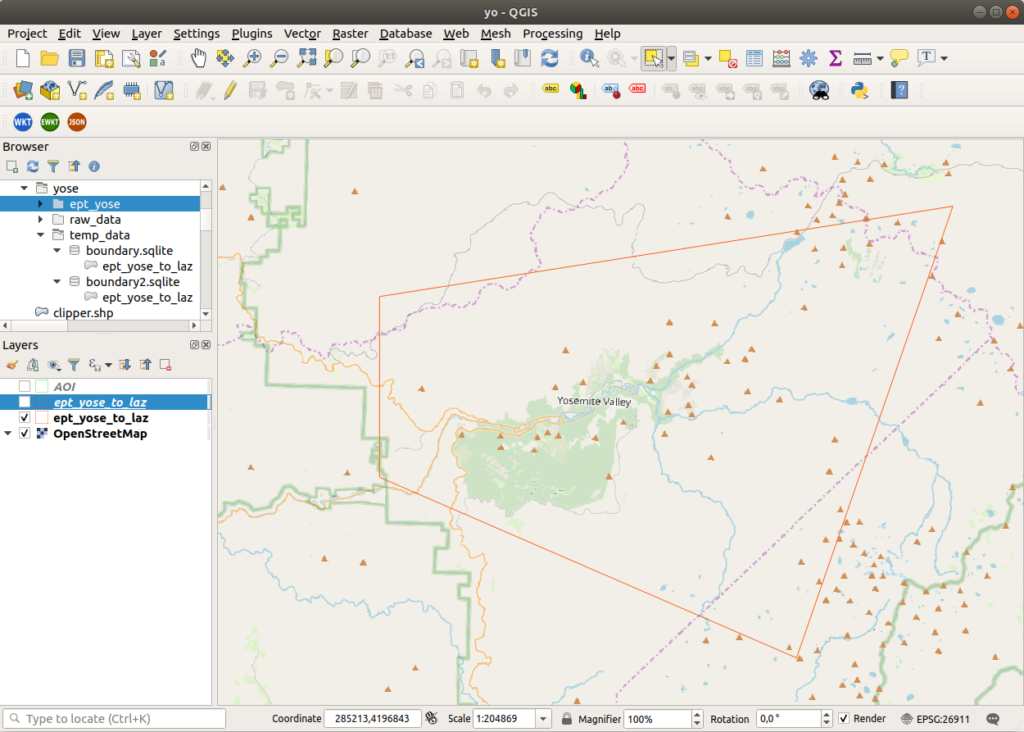1024x732 pixels.
Task: Toggle visibility of AOI layer
Action: 24,386
